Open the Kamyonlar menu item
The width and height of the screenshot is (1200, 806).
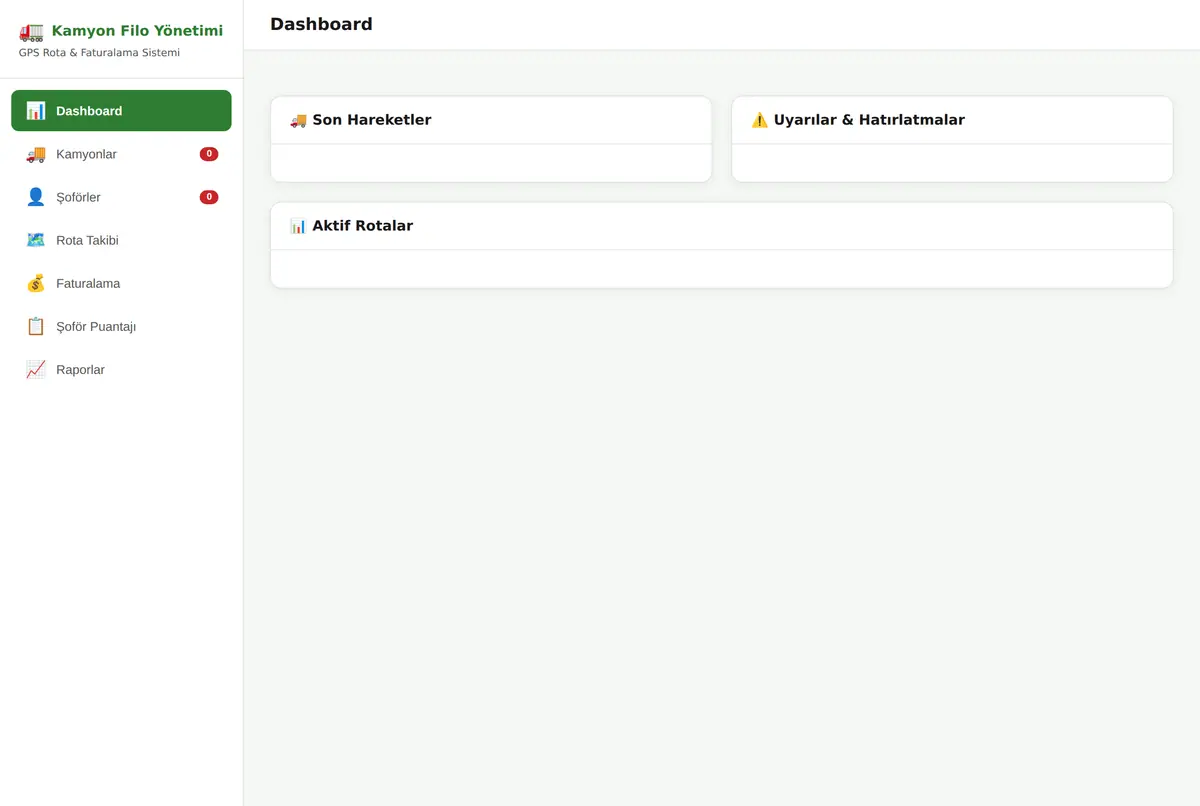point(121,154)
